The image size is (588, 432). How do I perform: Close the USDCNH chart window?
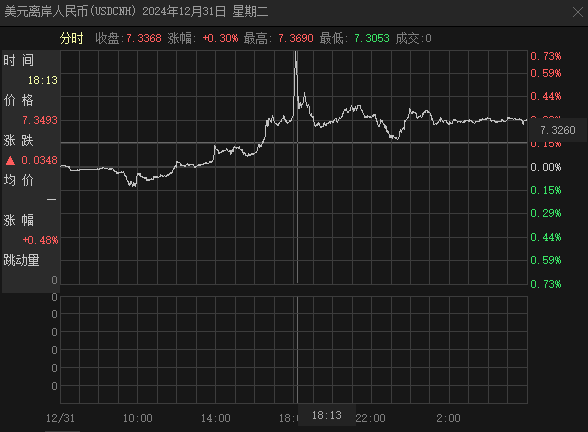pyautogui.click(x=578, y=12)
